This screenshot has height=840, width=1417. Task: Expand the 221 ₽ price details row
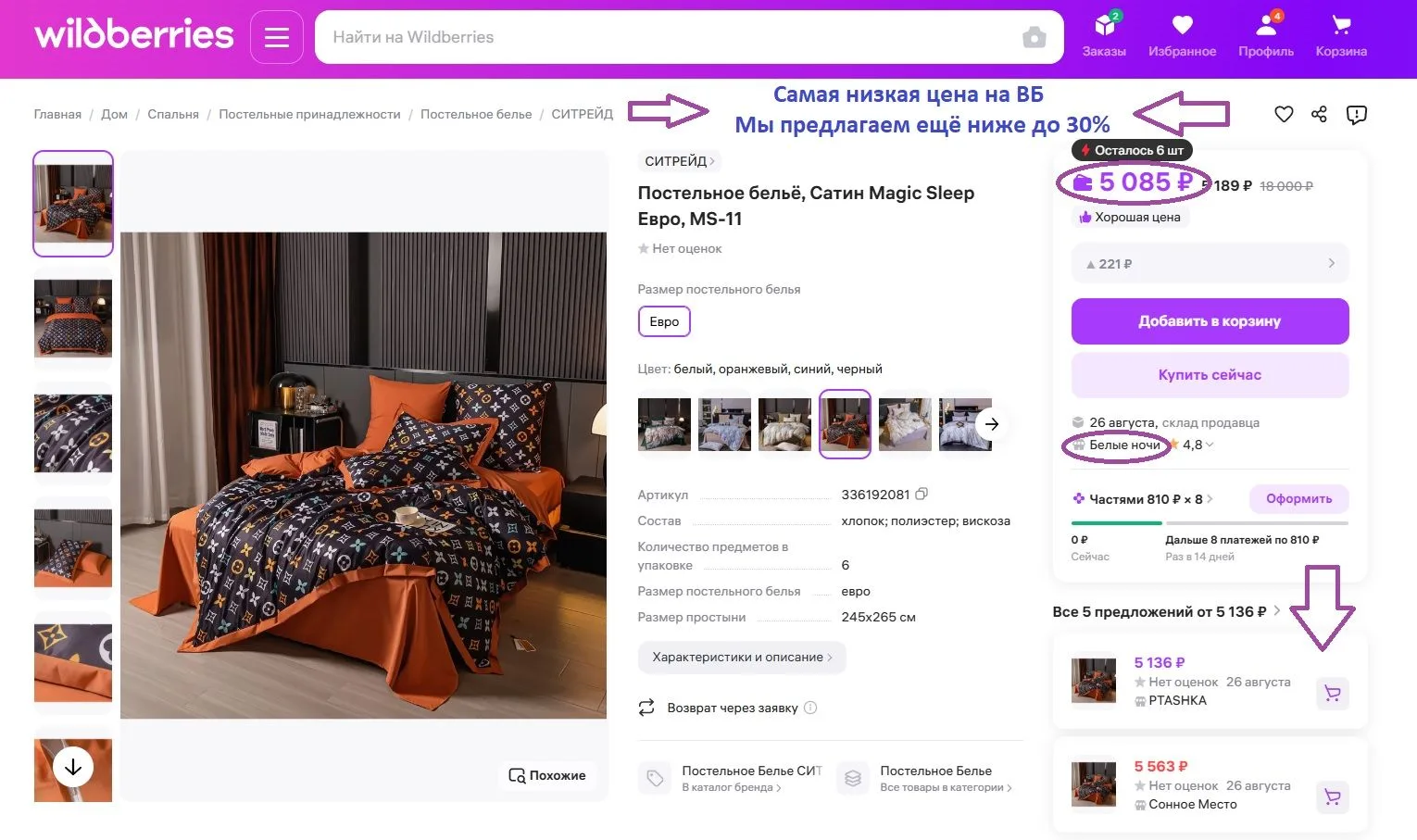click(x=1210, y=264)
